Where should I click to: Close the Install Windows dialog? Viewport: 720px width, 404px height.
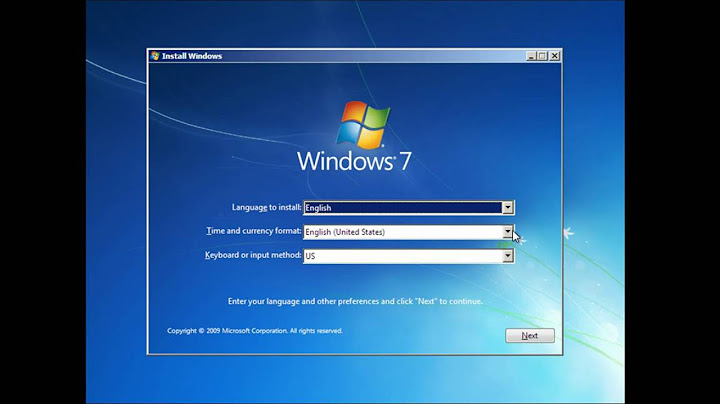(554, 56)
